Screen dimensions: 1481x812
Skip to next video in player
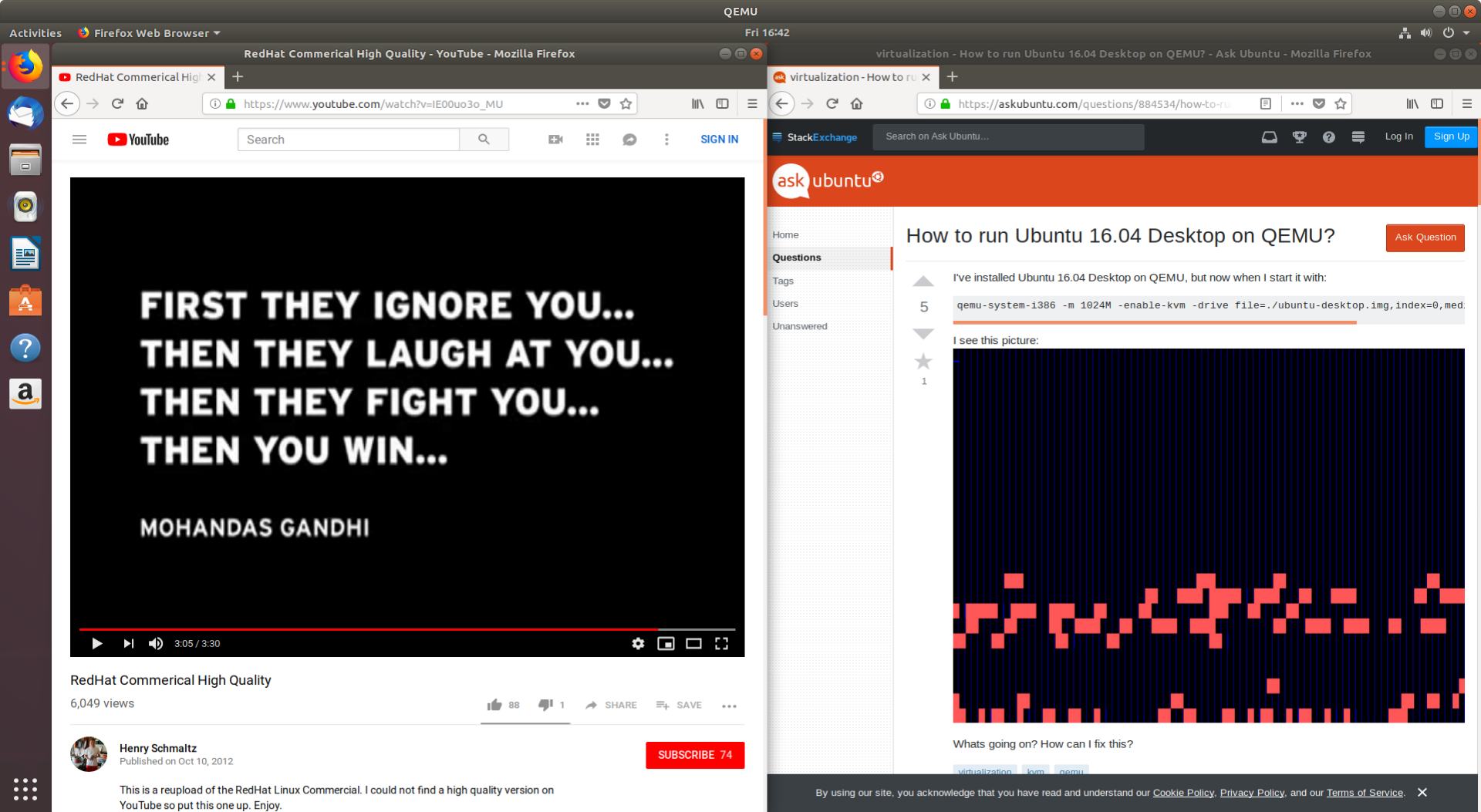click(x=129, y=643)
